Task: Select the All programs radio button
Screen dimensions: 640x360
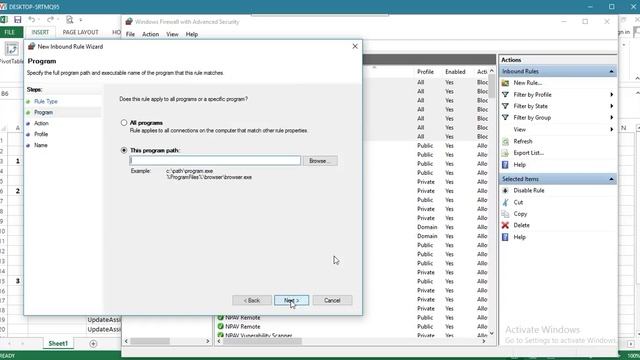Action: (x=124, y=122)
